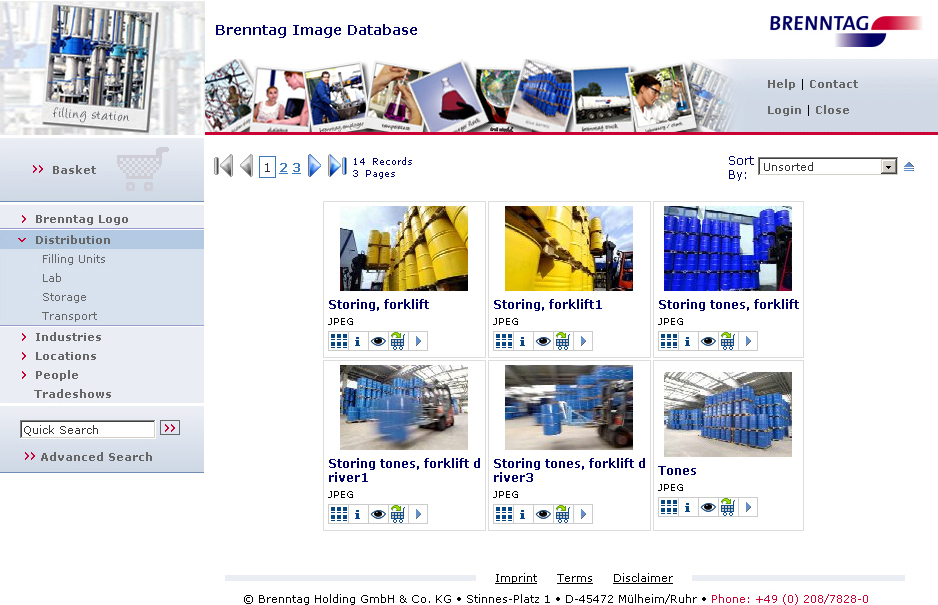Click arrow icon under forklift driver1 image
The height and width of the screenshot is (605, 938).
point(418,514)
